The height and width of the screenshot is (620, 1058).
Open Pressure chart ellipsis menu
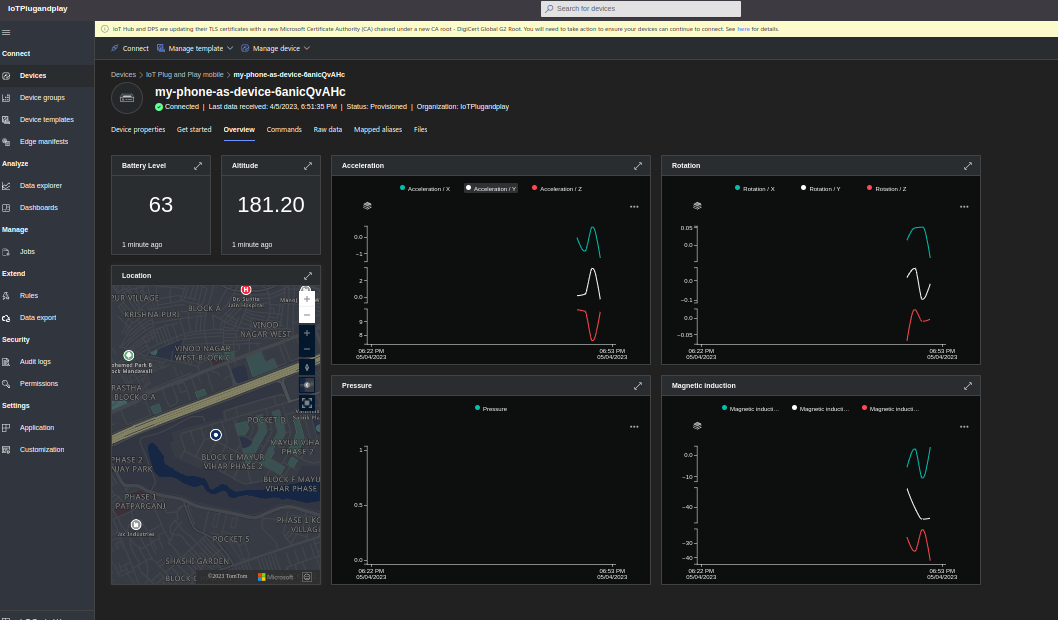click(x=634, y=427)
